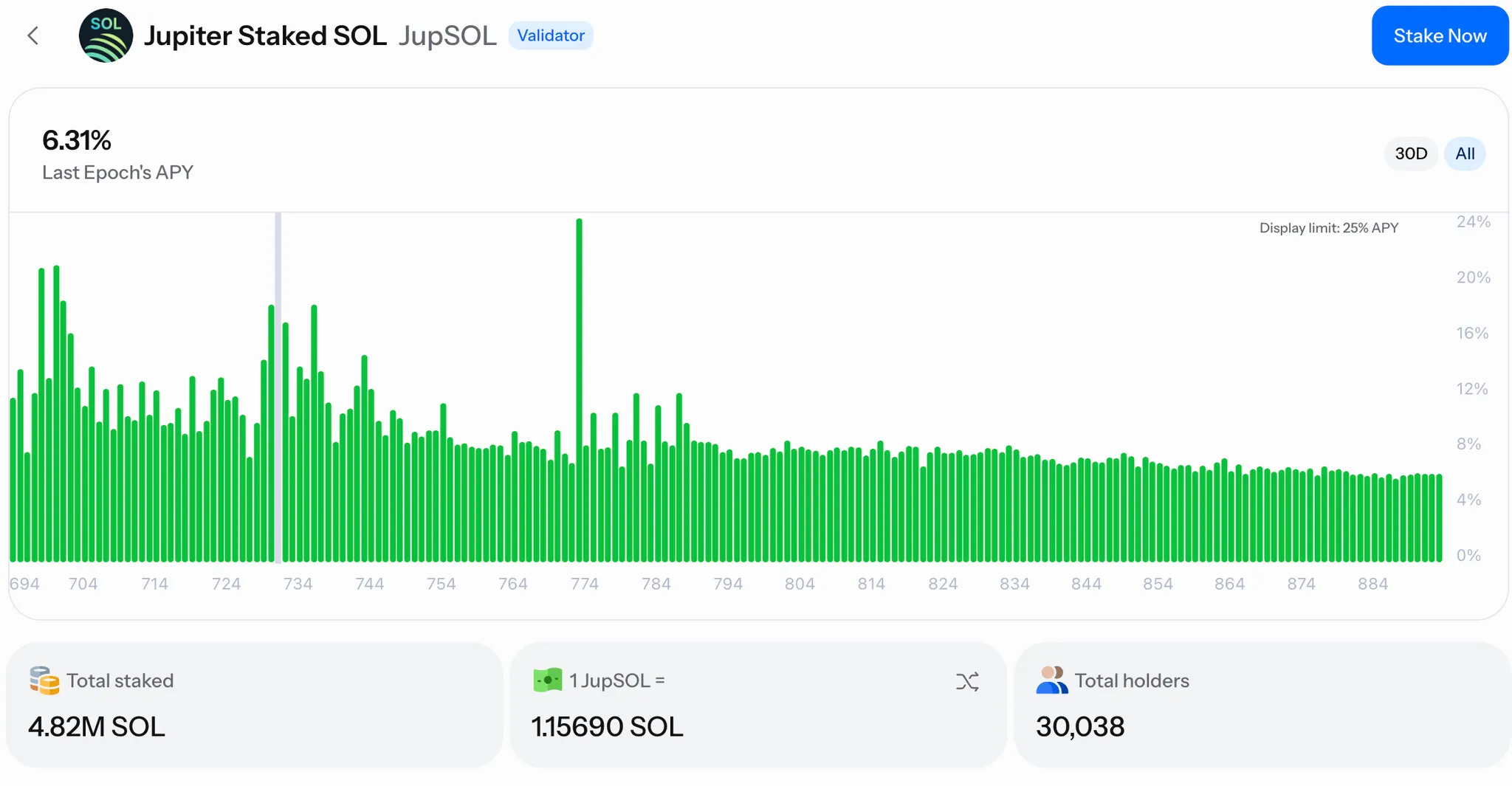The width and height of the screenshot is (1512, 786).
Task: Click the Total holders people icon
Action: [1051, 680]
